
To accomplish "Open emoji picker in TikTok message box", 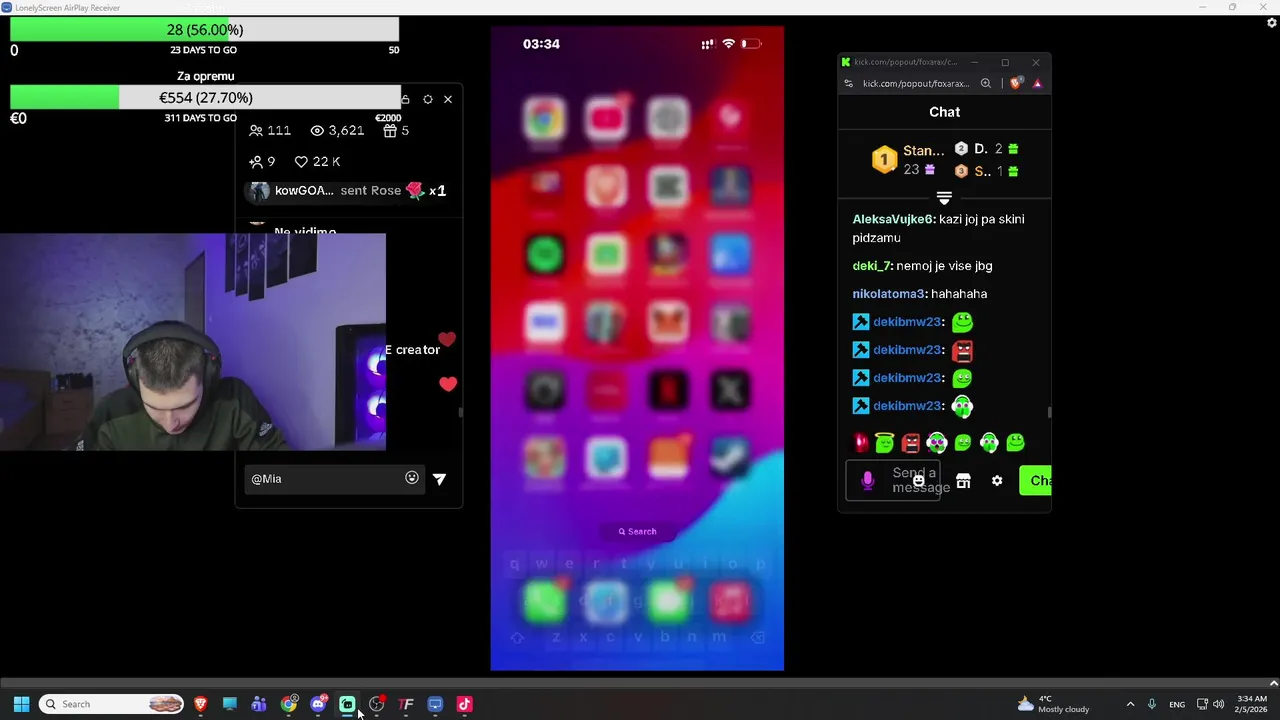I will click(x=412, y=478).
